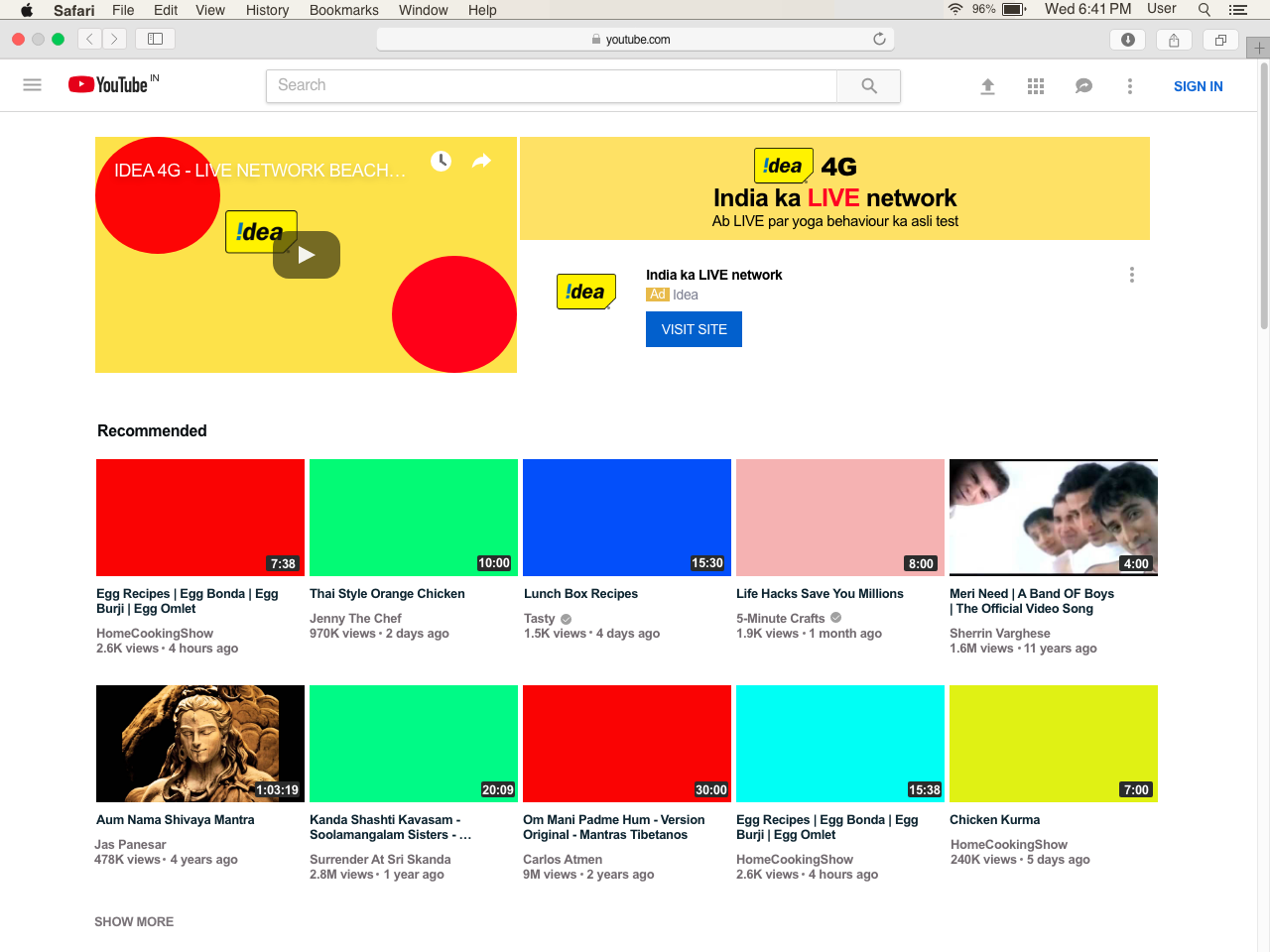Expand recommendations with SHOW MORE
Image resolution: width=1270 pixels, height=952 pixels.
134,921
